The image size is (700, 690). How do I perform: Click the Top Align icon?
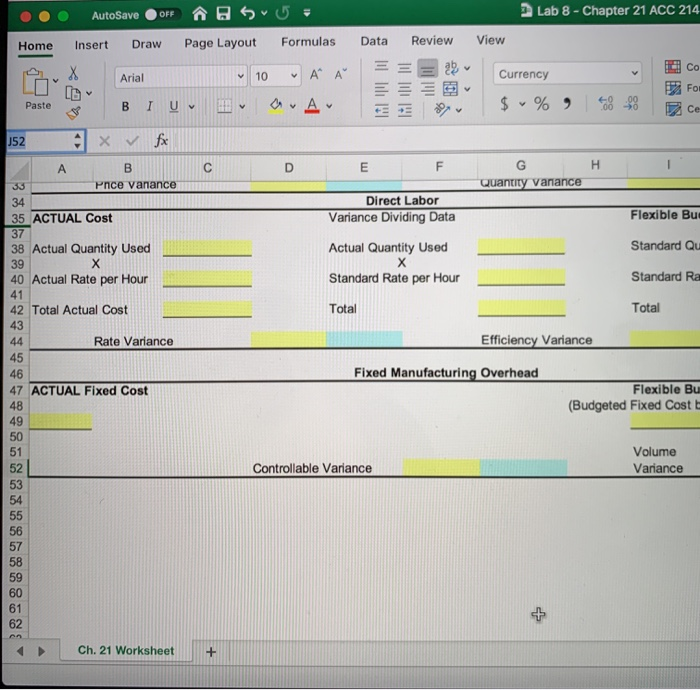[x=381, y=67]
